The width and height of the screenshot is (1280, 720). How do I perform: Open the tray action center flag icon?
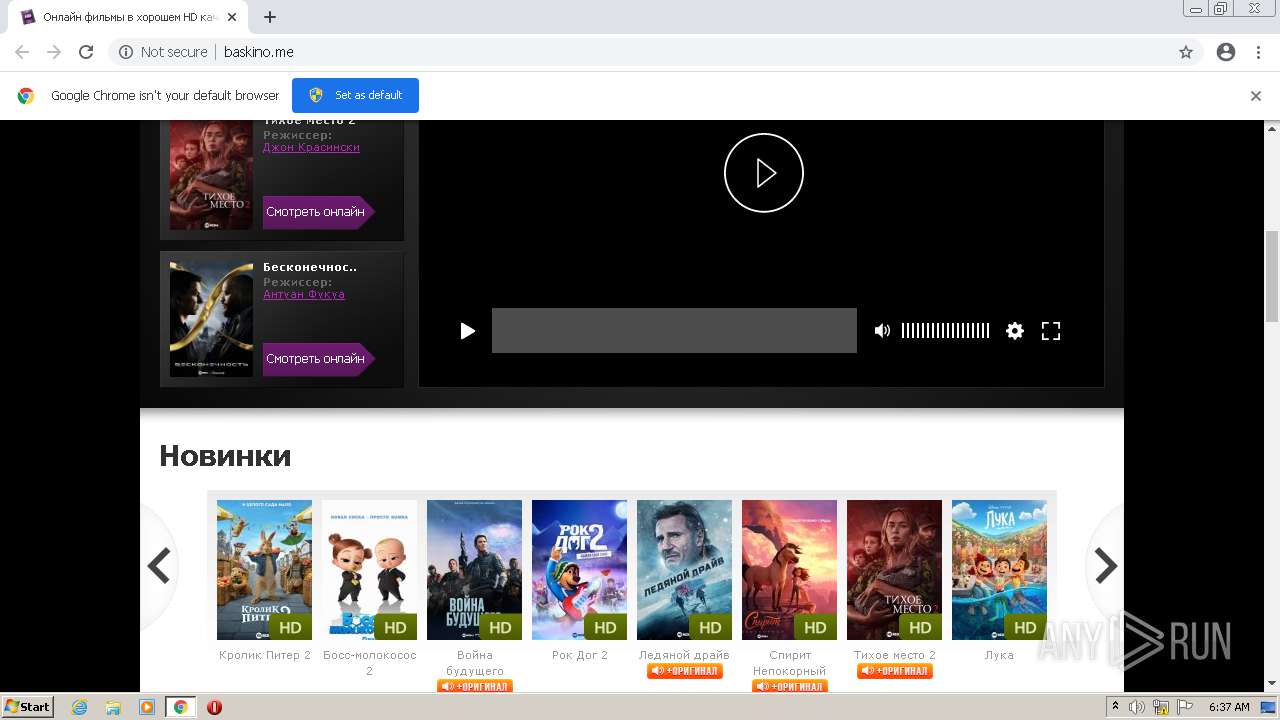click(1183, 707)
